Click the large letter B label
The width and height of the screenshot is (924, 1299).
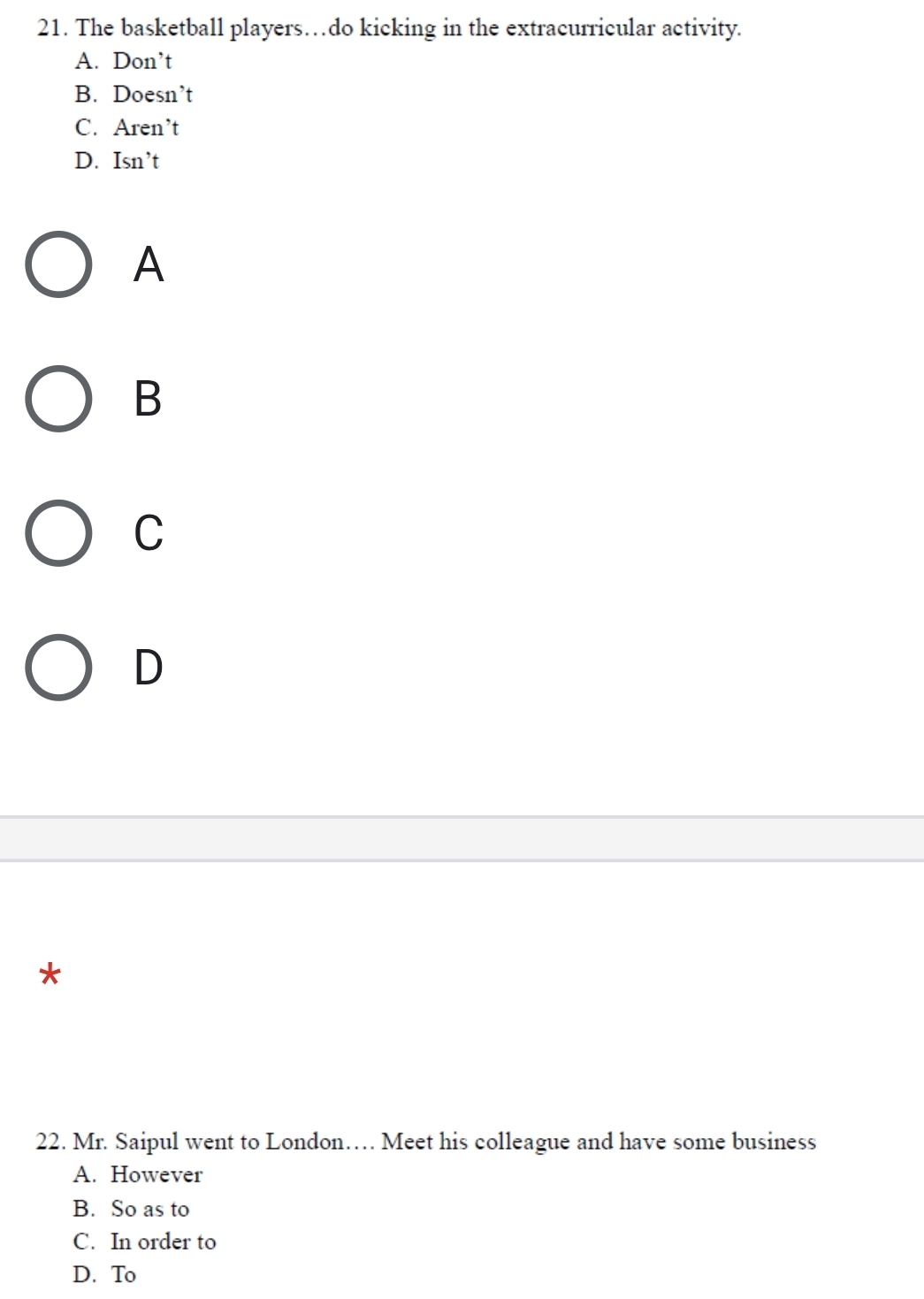149,398
